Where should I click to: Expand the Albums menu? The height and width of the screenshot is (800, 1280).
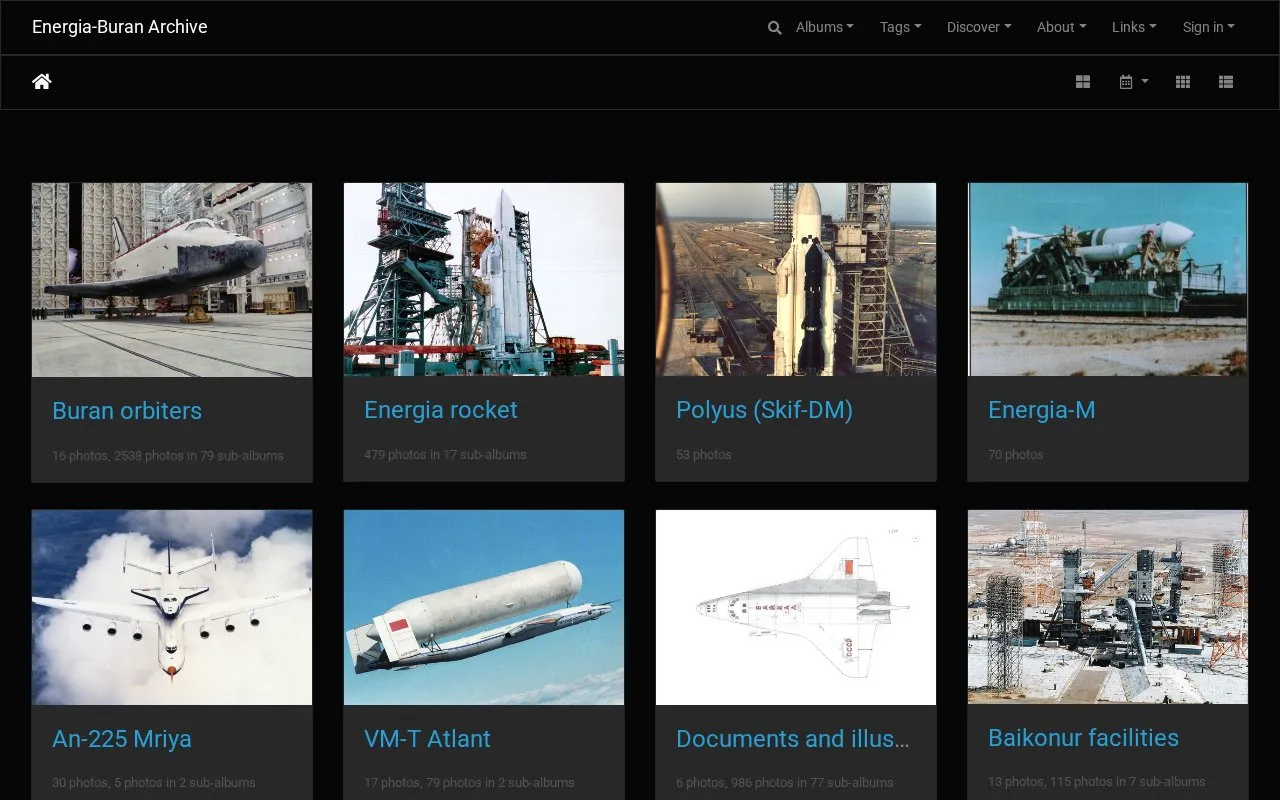click(825, 27)
